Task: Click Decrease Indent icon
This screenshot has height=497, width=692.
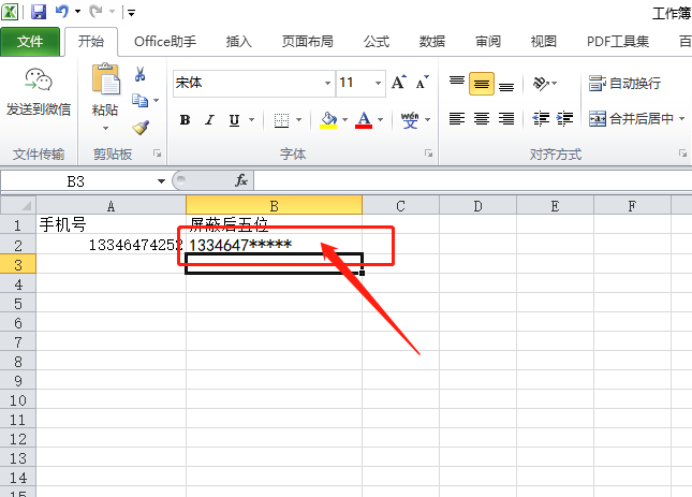Action: (541, 119)
